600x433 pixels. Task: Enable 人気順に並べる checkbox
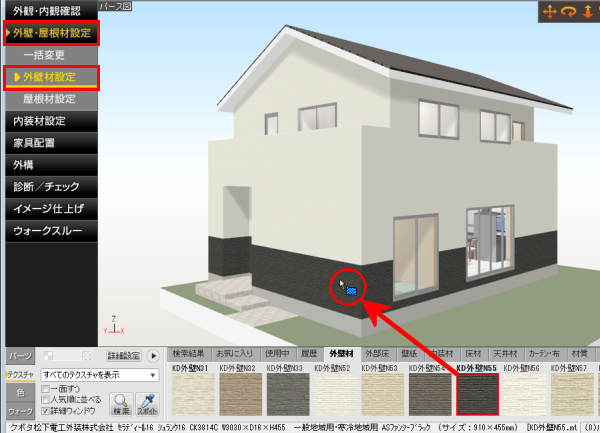pos(46,400)
